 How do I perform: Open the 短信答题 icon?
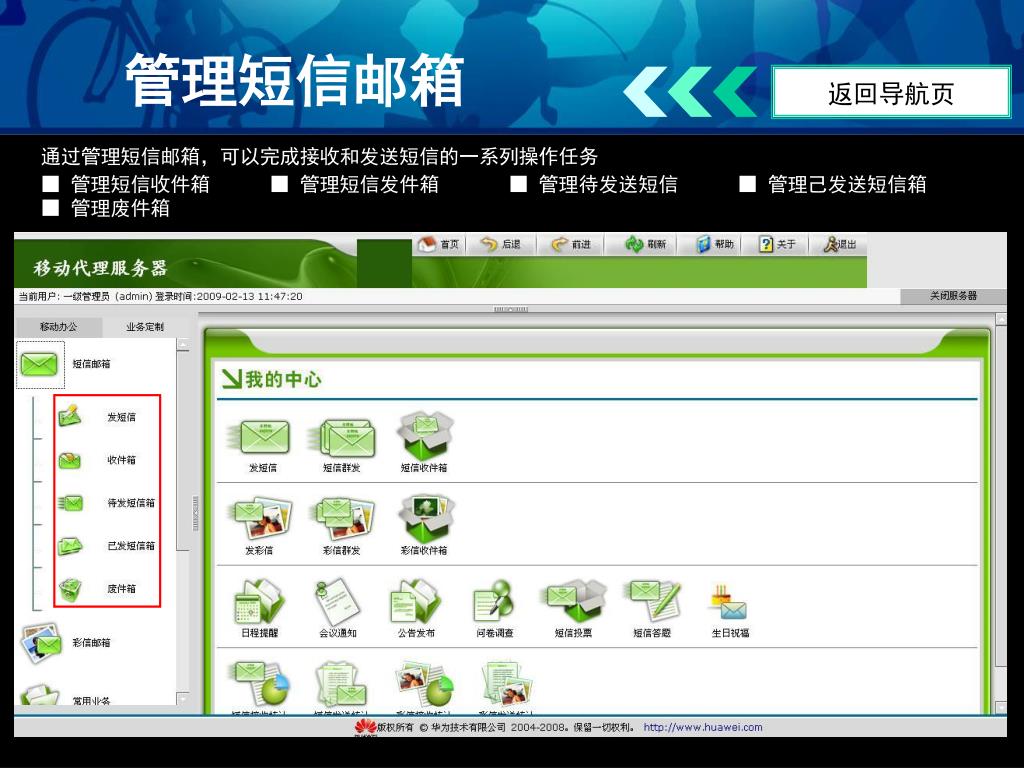(652, 609)
